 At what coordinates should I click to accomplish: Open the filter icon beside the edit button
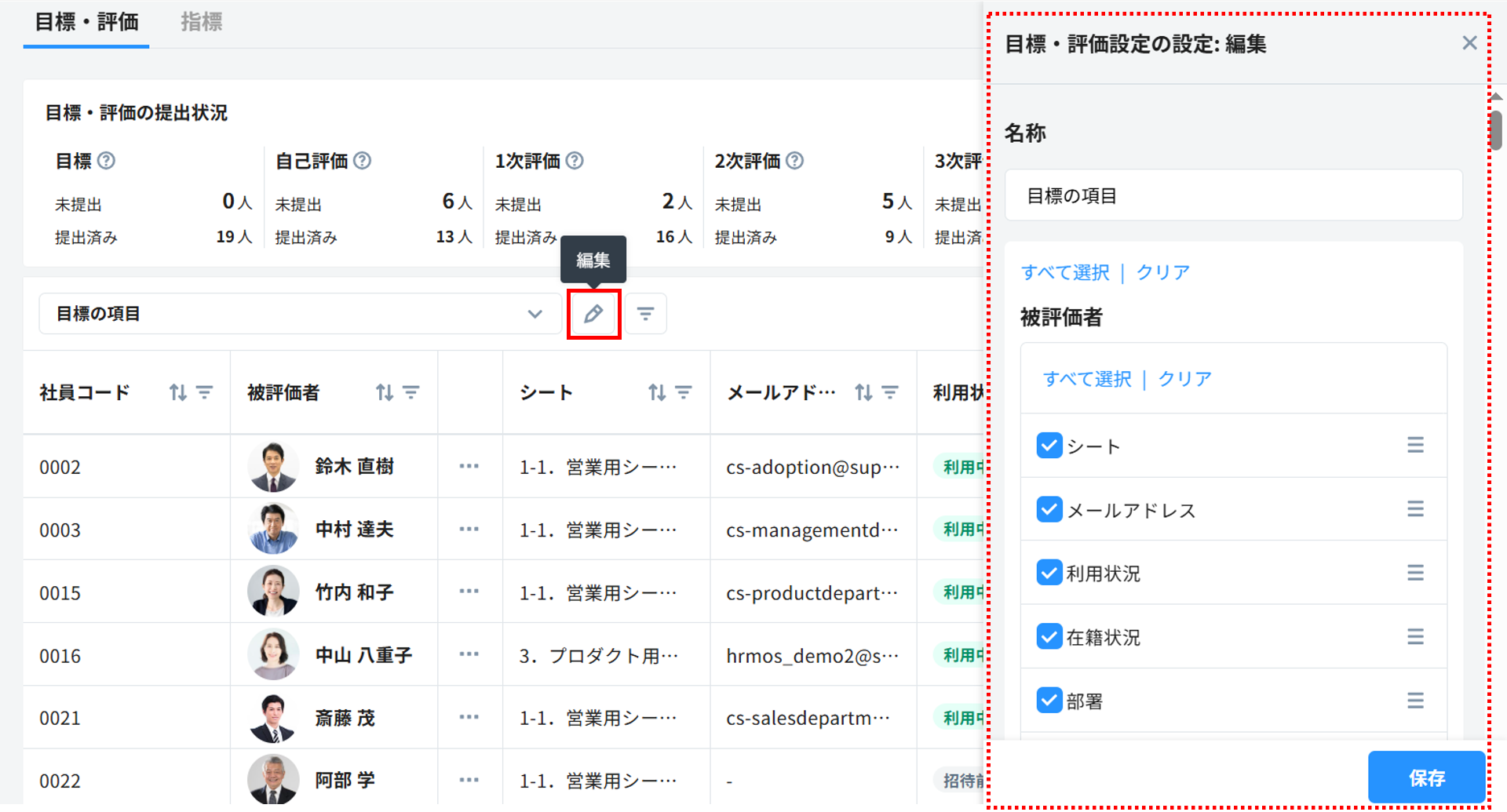(x=645, y=314)
